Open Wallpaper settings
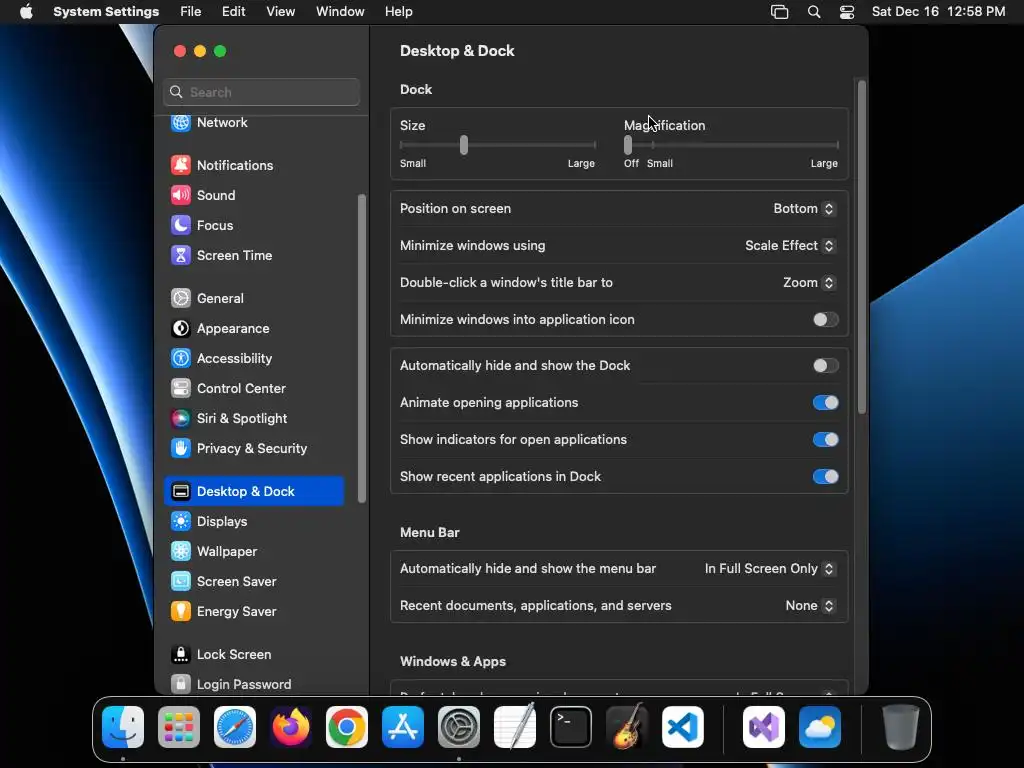 click(x=254, y=552)
